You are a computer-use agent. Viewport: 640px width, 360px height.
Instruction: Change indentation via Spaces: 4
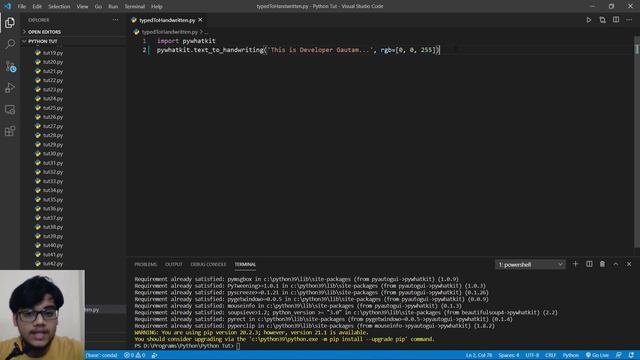[509, 355]
